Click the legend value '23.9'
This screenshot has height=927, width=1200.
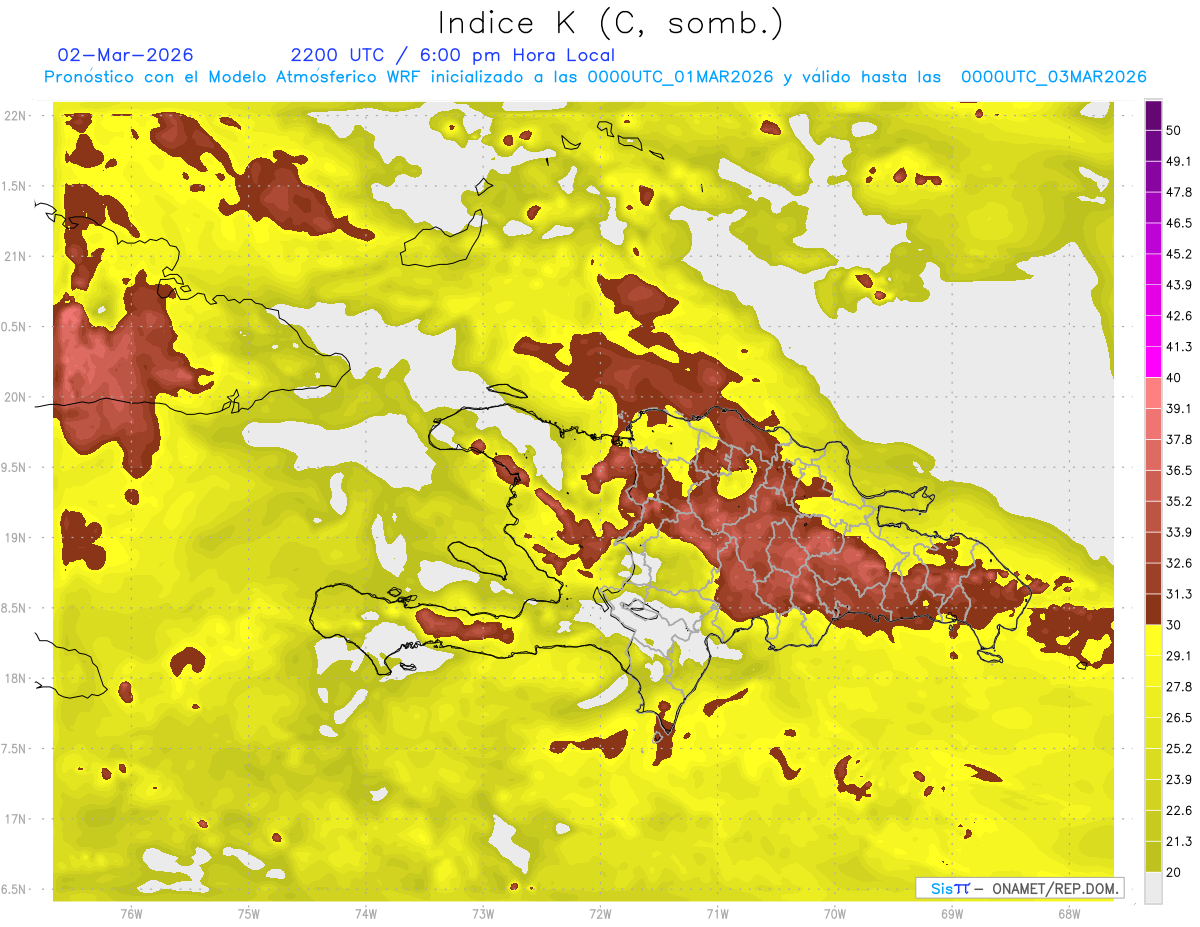[x=1180, y=780]
